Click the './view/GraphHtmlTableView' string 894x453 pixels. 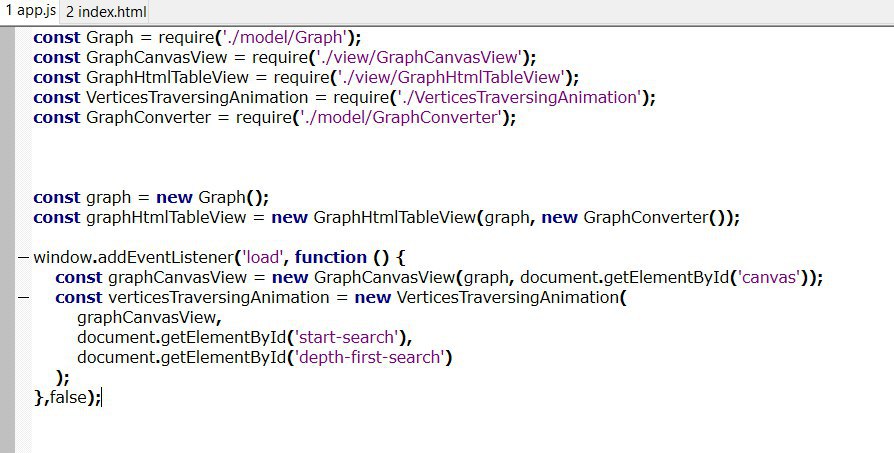coord(450,77)
